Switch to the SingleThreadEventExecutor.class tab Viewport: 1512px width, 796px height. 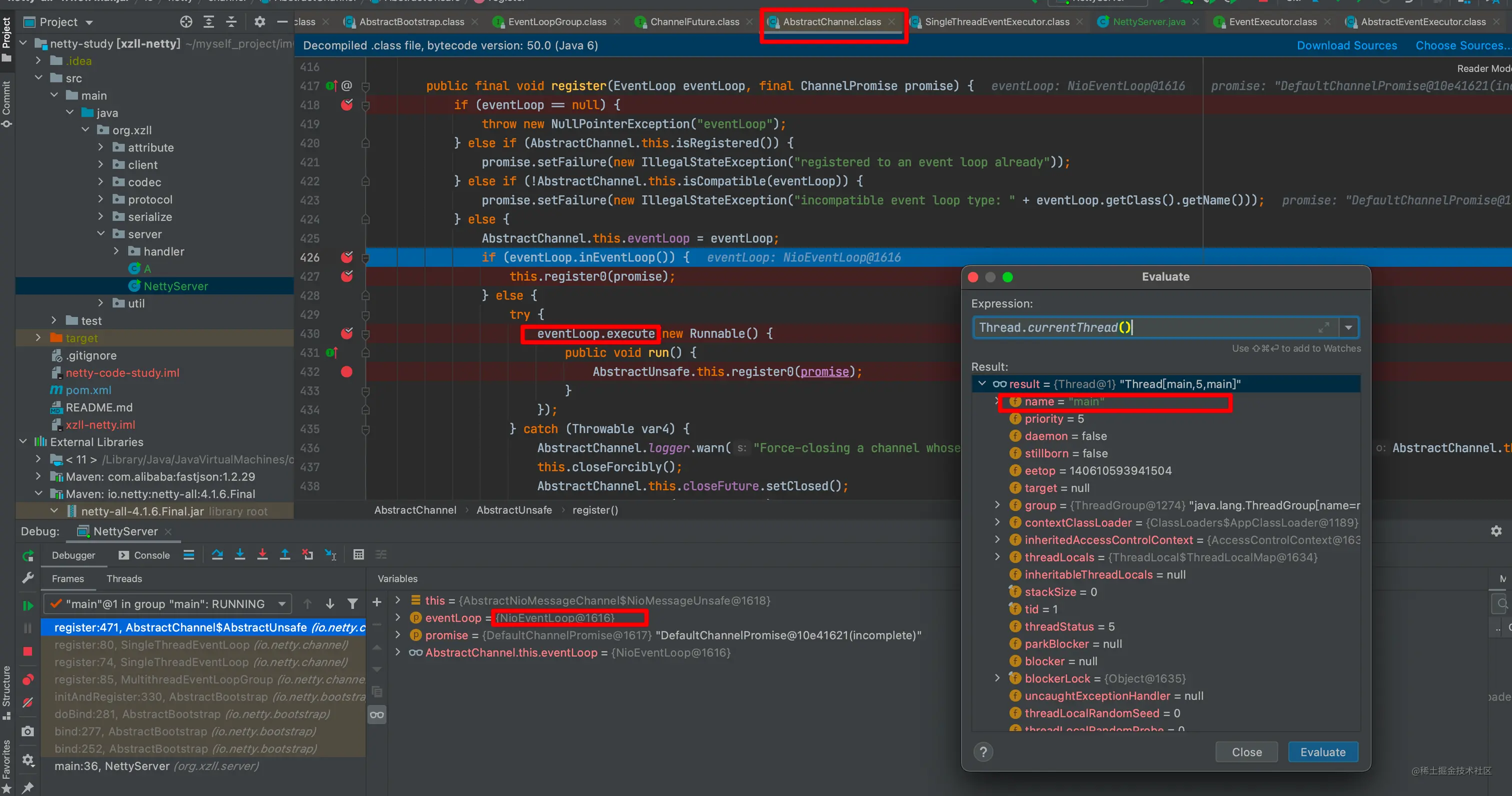click(x=996, y=22)
